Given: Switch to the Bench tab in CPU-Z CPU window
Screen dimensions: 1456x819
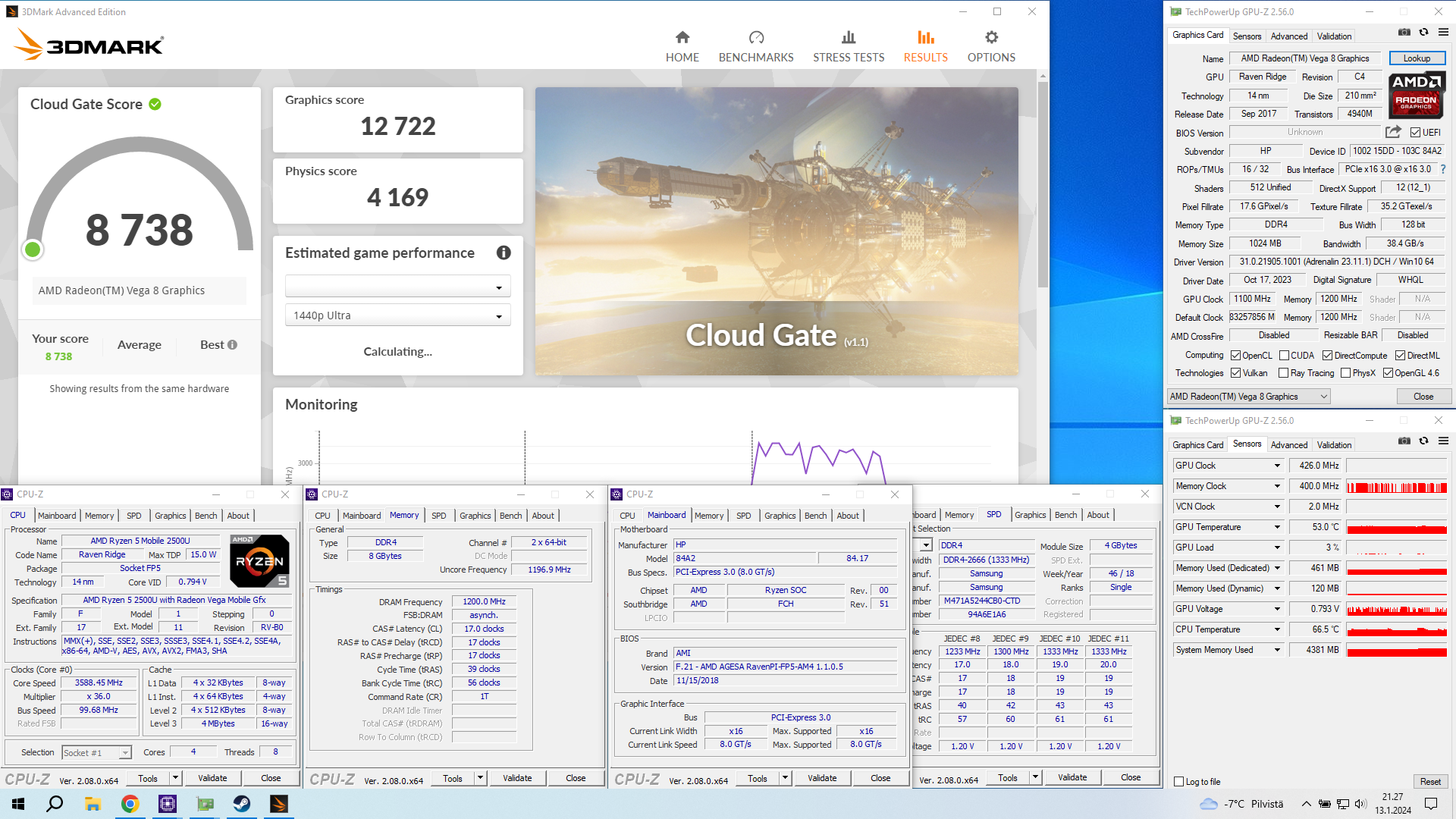Looking at the screenshot, I should tap(206, 516).
